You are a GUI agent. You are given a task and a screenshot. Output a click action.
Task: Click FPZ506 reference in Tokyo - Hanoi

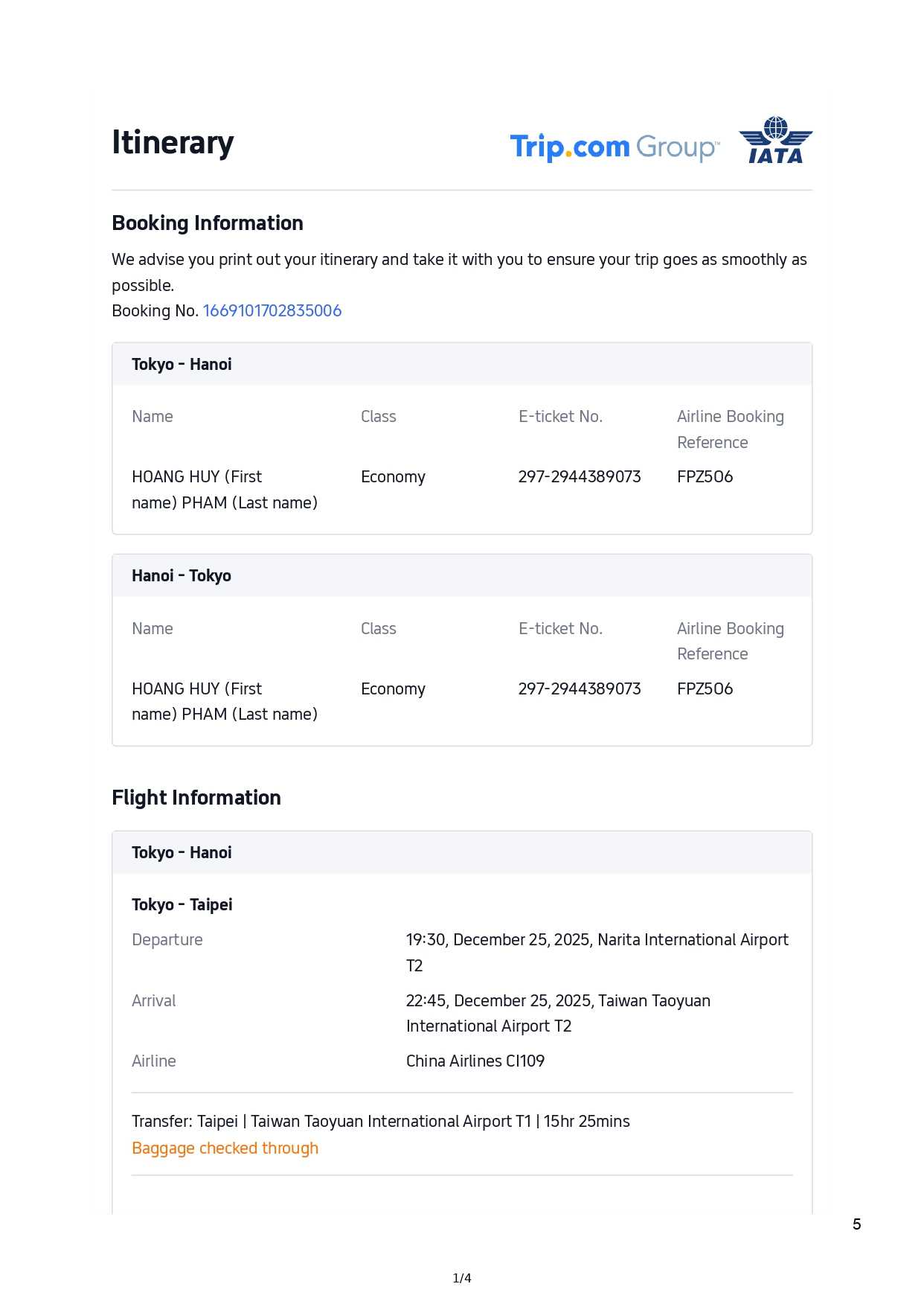(705, 476)
